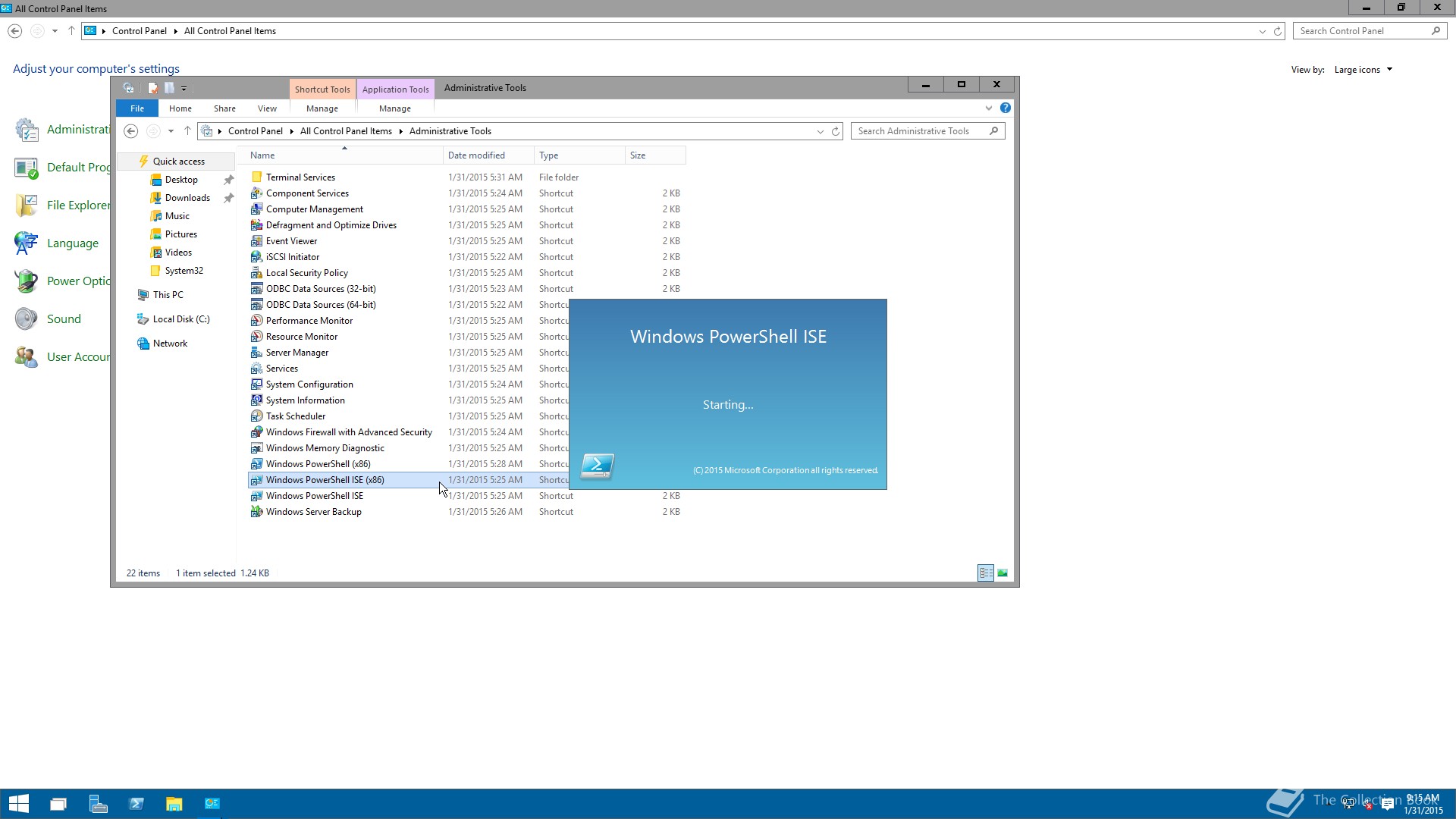Expand the All Control Panel Items breadcrumb arrow
The image size is (1456, 819).
400,131
